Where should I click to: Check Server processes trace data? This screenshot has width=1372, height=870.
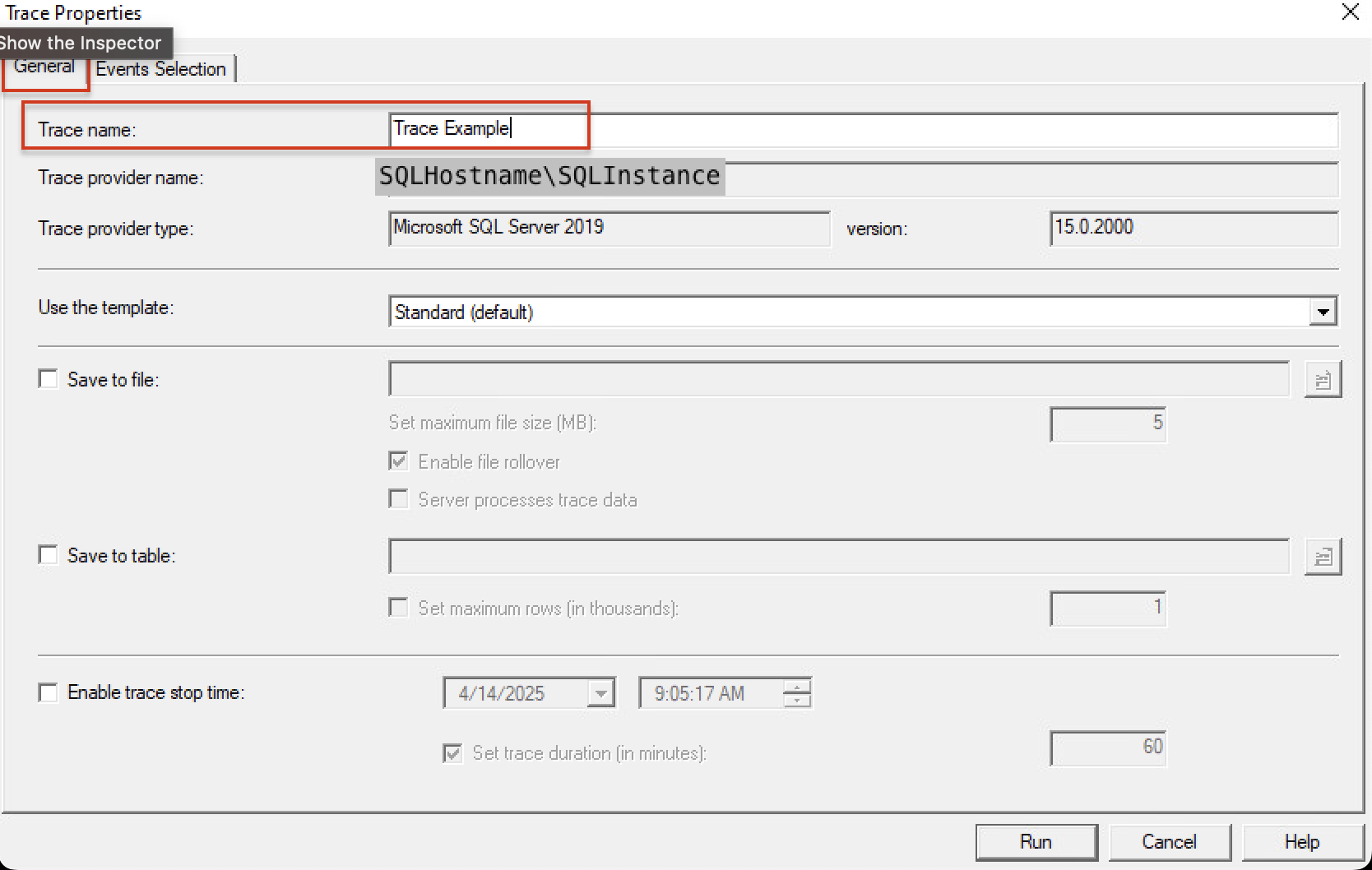point(398,499)
